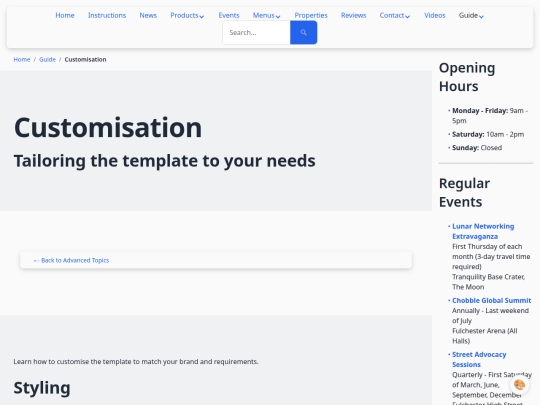The image size is (540, 405).
Task: Click 'Learn how to customise the template' paragraph
Action: point(136,362)
